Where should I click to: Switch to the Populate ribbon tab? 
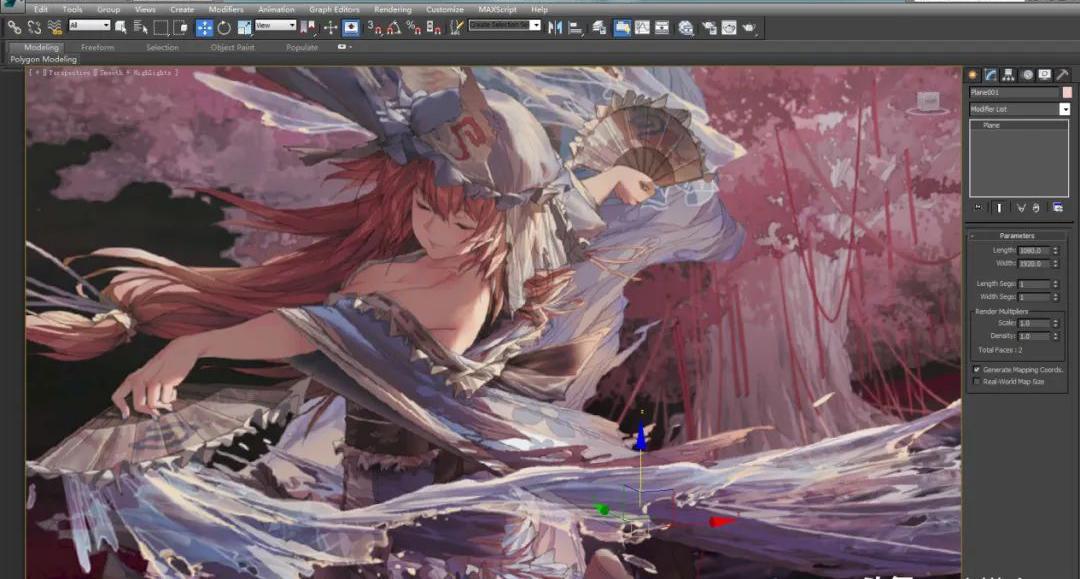pyautogui.click(x=302, y=48)
